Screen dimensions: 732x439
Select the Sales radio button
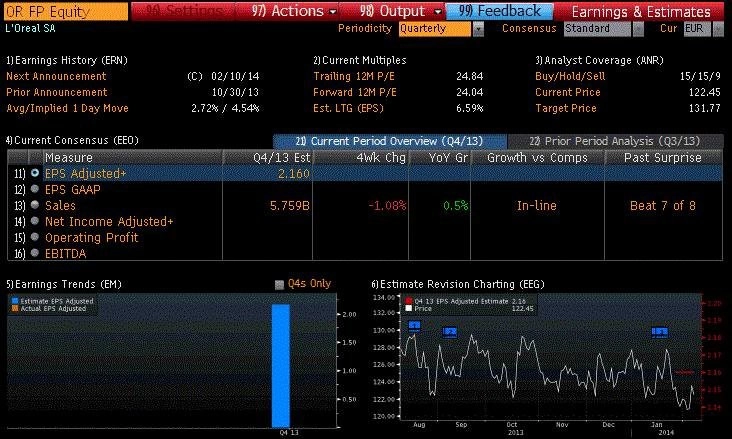pyautogui.click(x=35, y=205)
